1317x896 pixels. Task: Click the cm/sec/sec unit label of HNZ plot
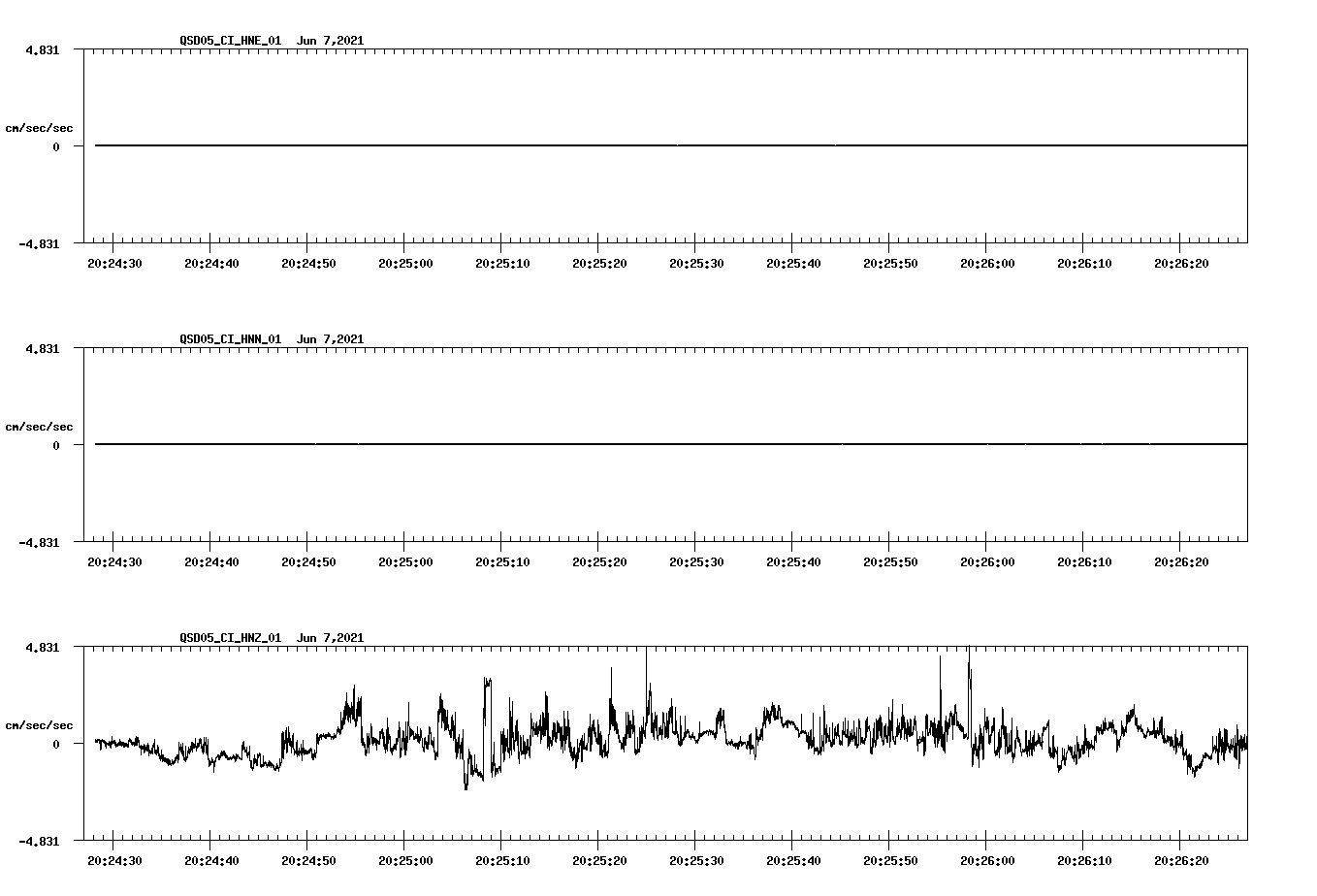[39, 725]
